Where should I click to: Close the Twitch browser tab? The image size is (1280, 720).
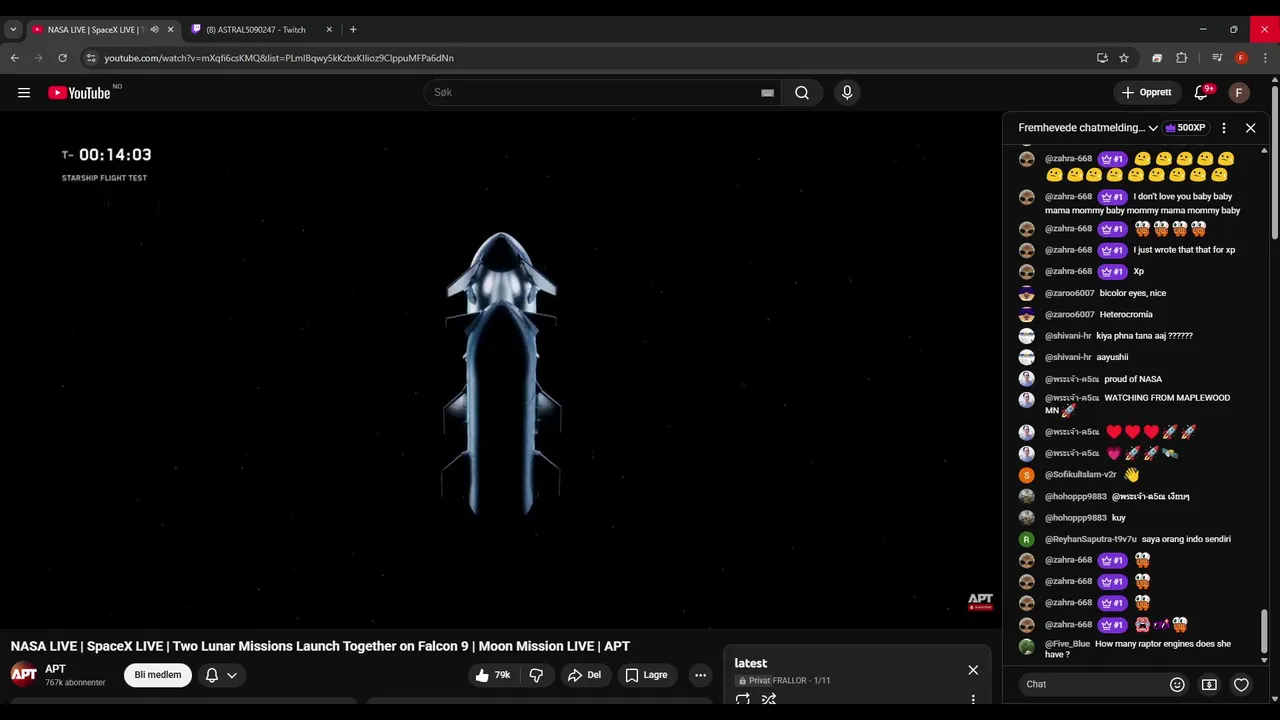pos(329,30)
